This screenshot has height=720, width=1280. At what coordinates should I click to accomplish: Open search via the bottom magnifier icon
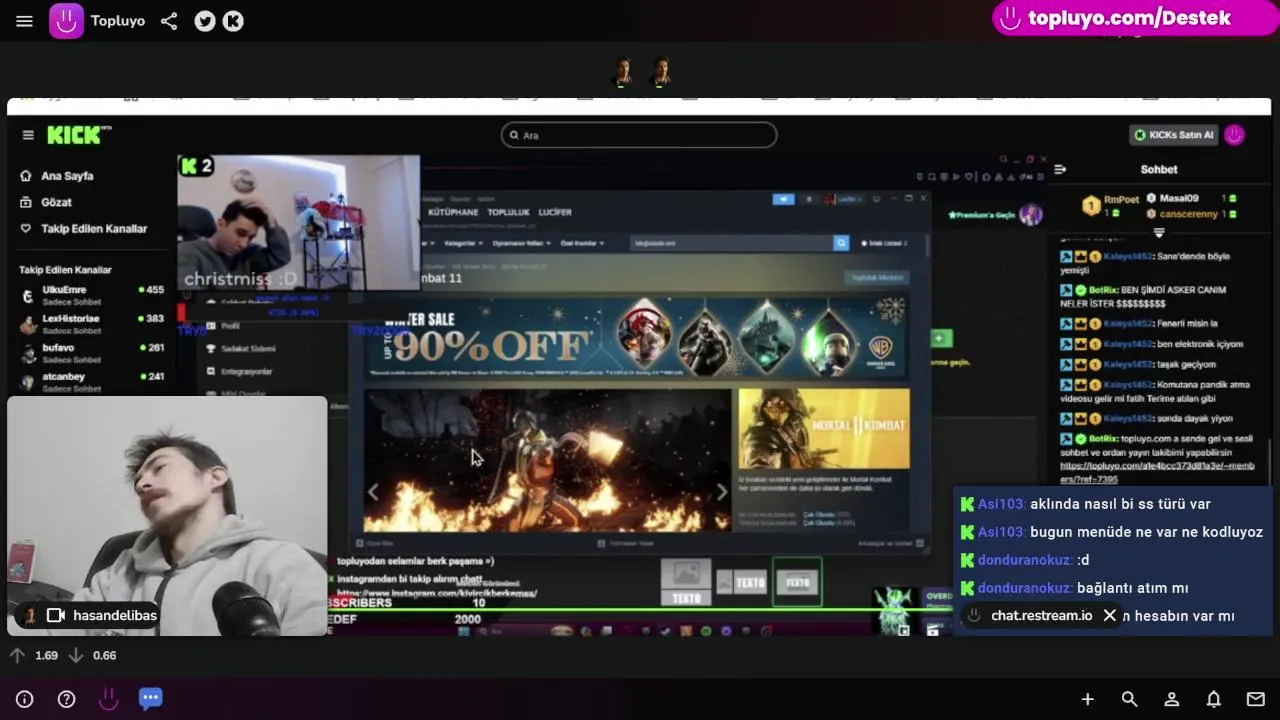[x=1129, y=699]
